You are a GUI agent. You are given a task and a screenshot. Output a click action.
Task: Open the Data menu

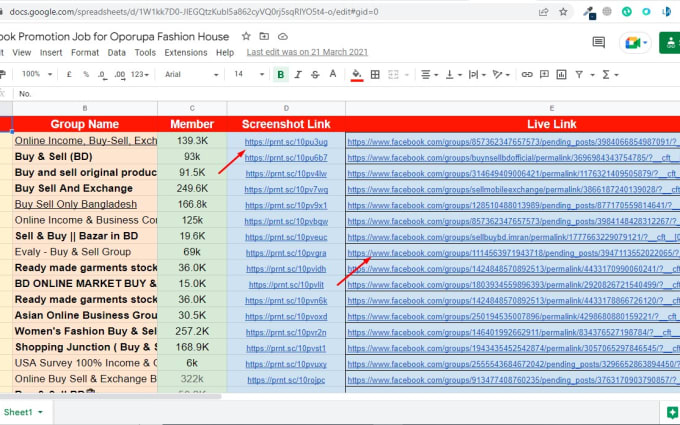pos(117,52)
